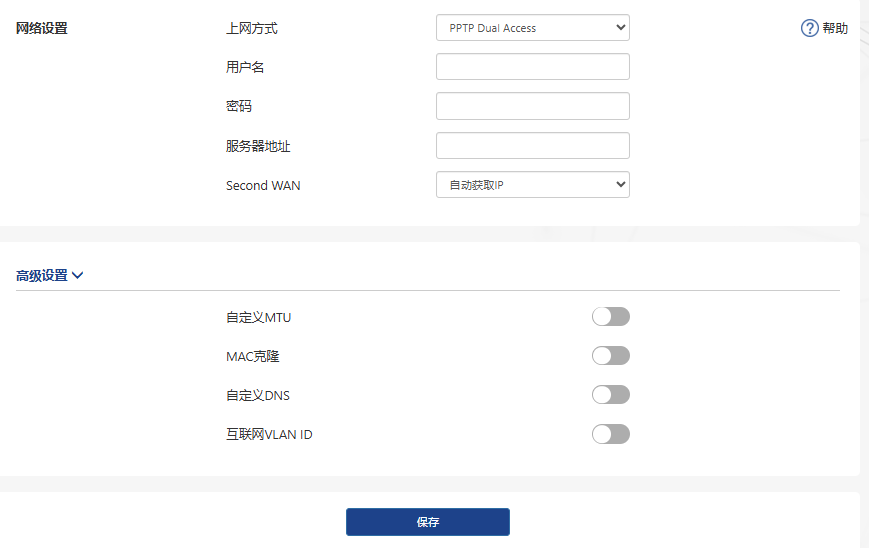This screenshot has width=869, height=548.
Task: Toggle the 互联网VLAN ID switch
Action: 610,434
